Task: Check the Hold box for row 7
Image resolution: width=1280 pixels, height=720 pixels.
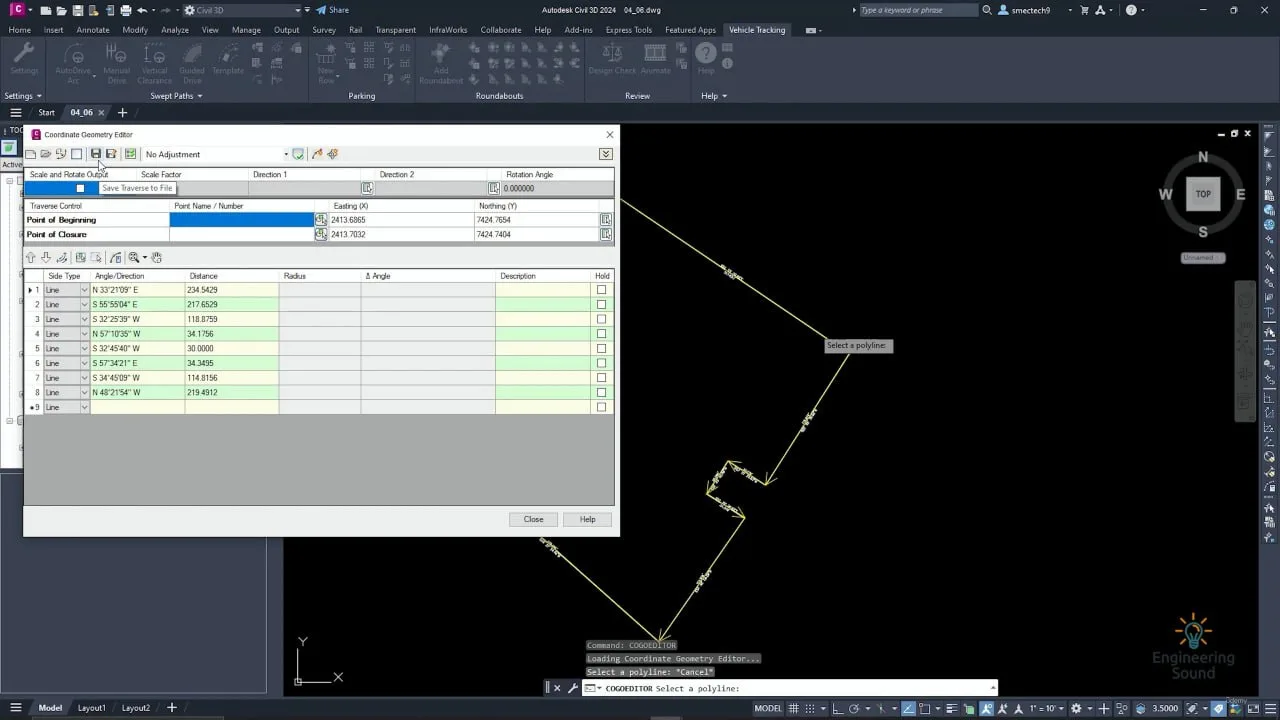Action: pos(601,378)
